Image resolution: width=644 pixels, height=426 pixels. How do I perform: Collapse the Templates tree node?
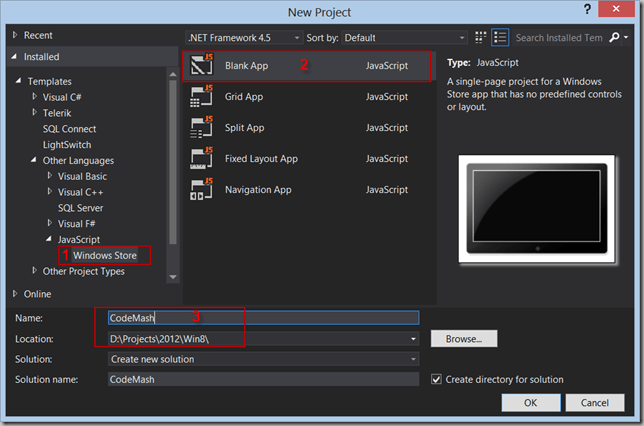18,81
